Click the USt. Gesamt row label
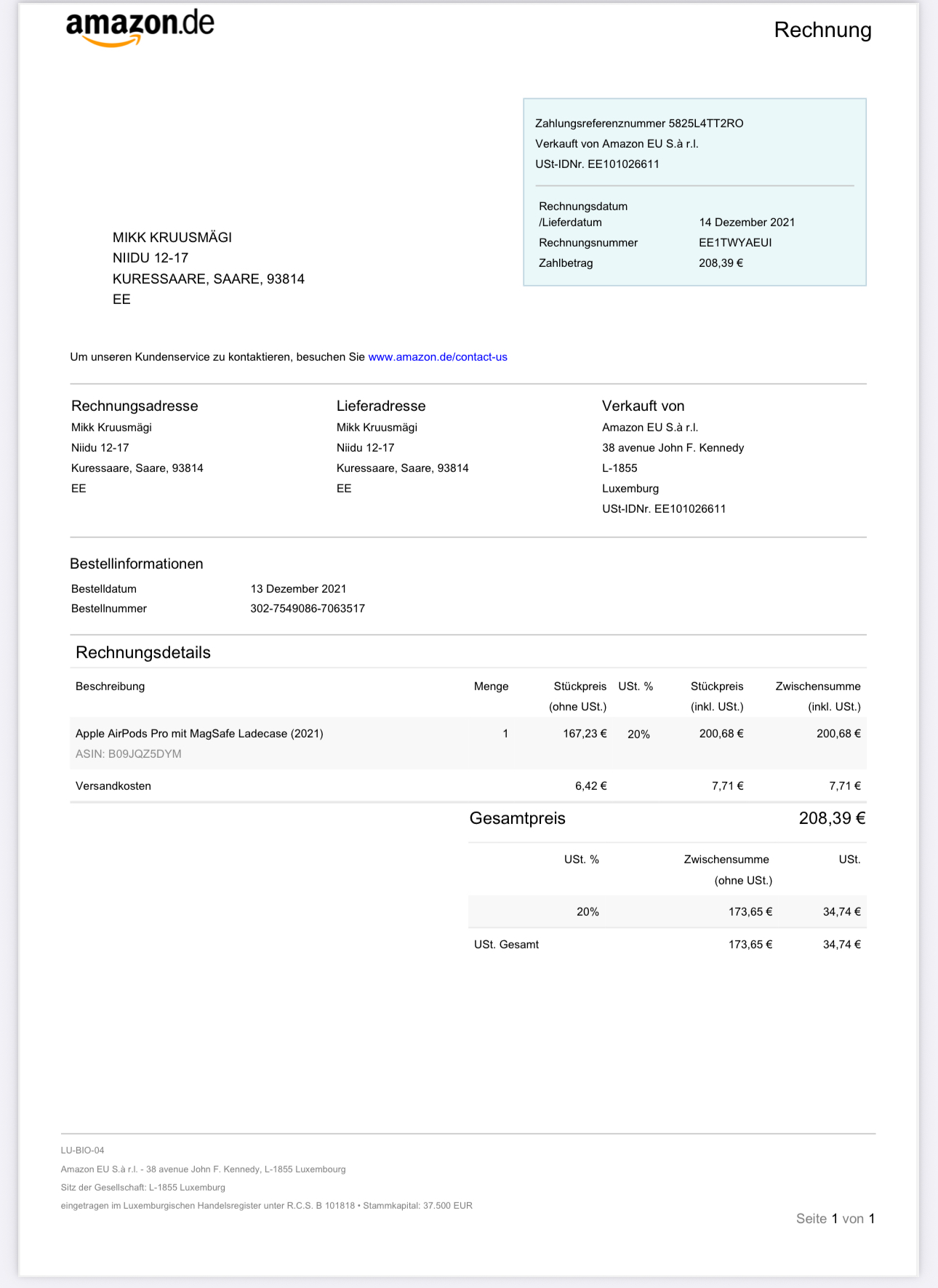Screen dimensions: 938x1288 point(506,945)
